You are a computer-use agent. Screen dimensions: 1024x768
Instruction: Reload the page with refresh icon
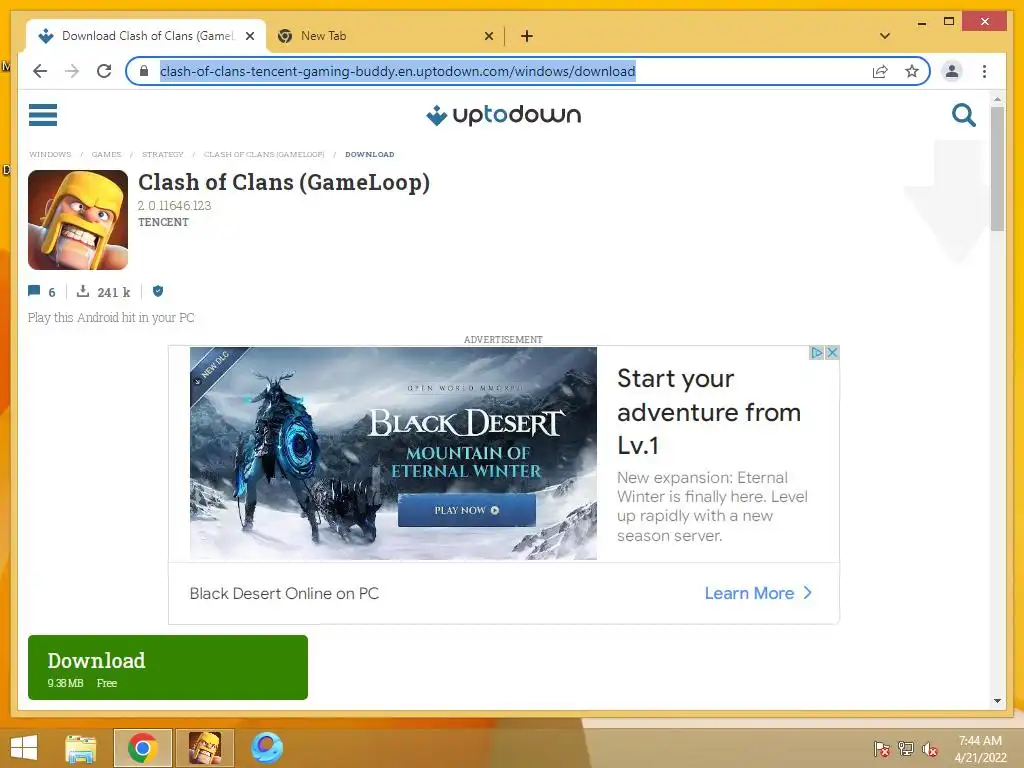104,71
